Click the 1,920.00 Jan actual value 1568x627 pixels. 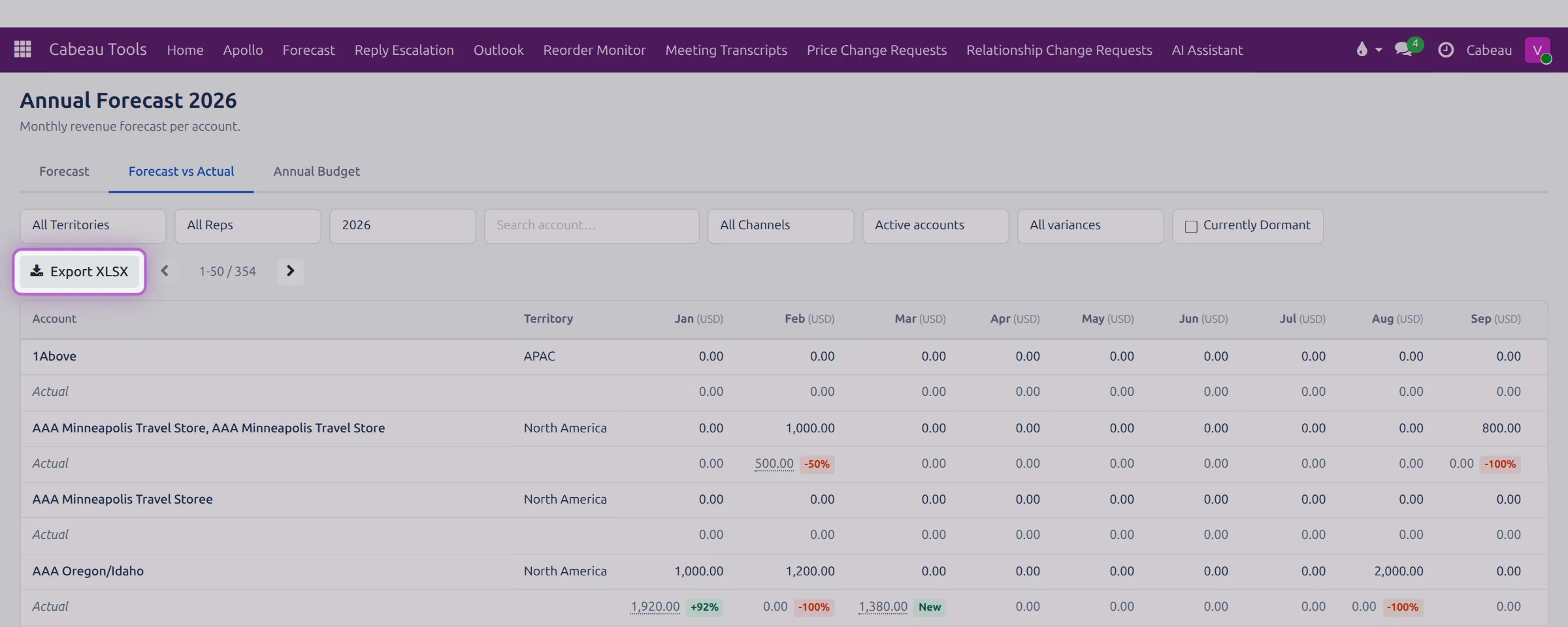click(655, 607)
